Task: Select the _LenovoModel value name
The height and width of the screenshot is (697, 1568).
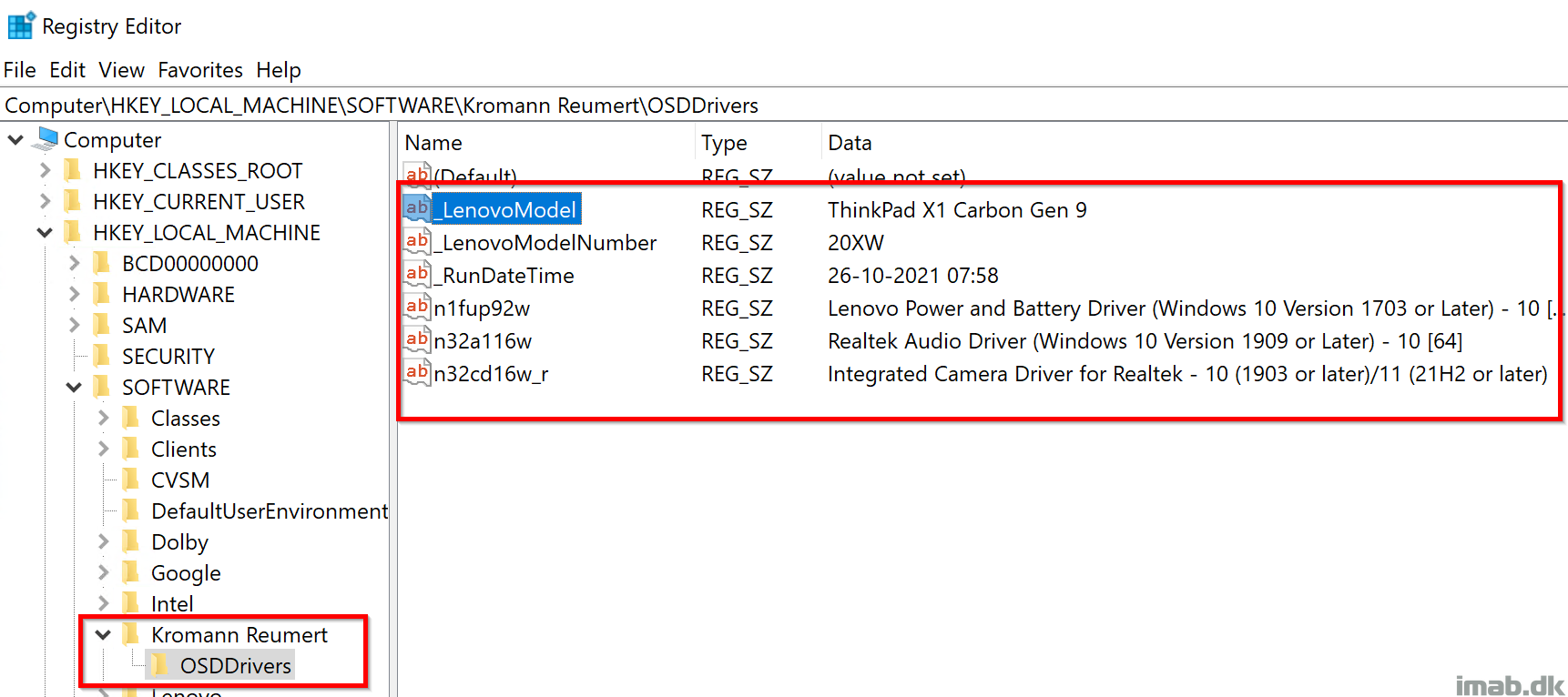Action: point(506,209)
